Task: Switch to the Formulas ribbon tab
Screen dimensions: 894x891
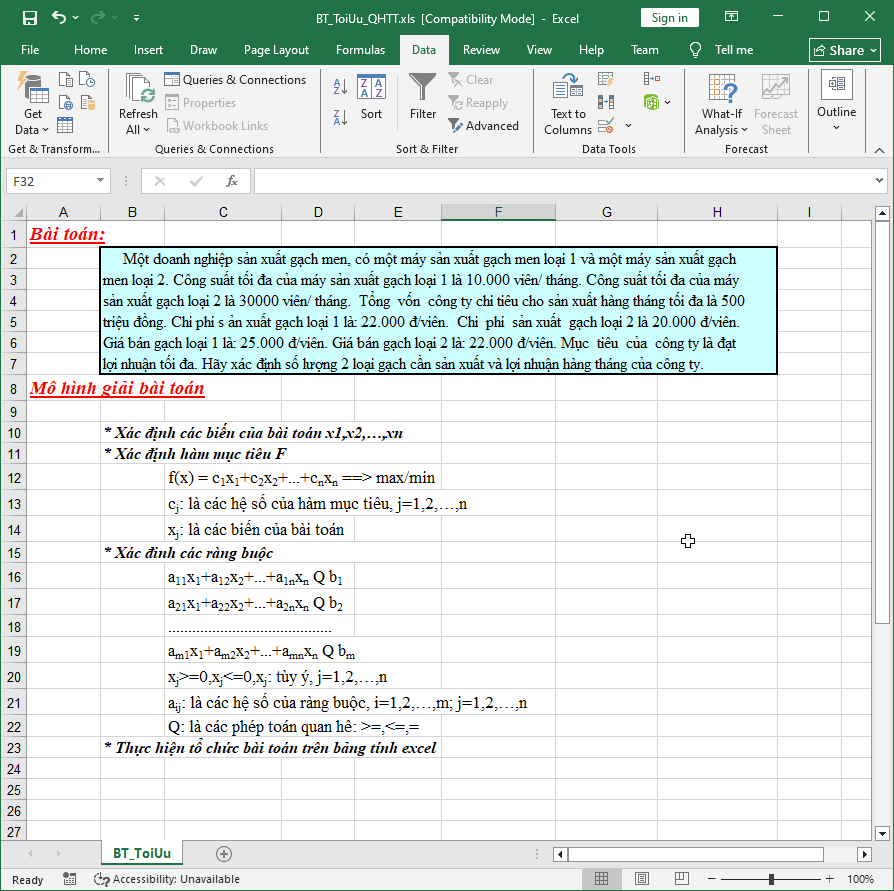Action: click(x=360, y=49)
